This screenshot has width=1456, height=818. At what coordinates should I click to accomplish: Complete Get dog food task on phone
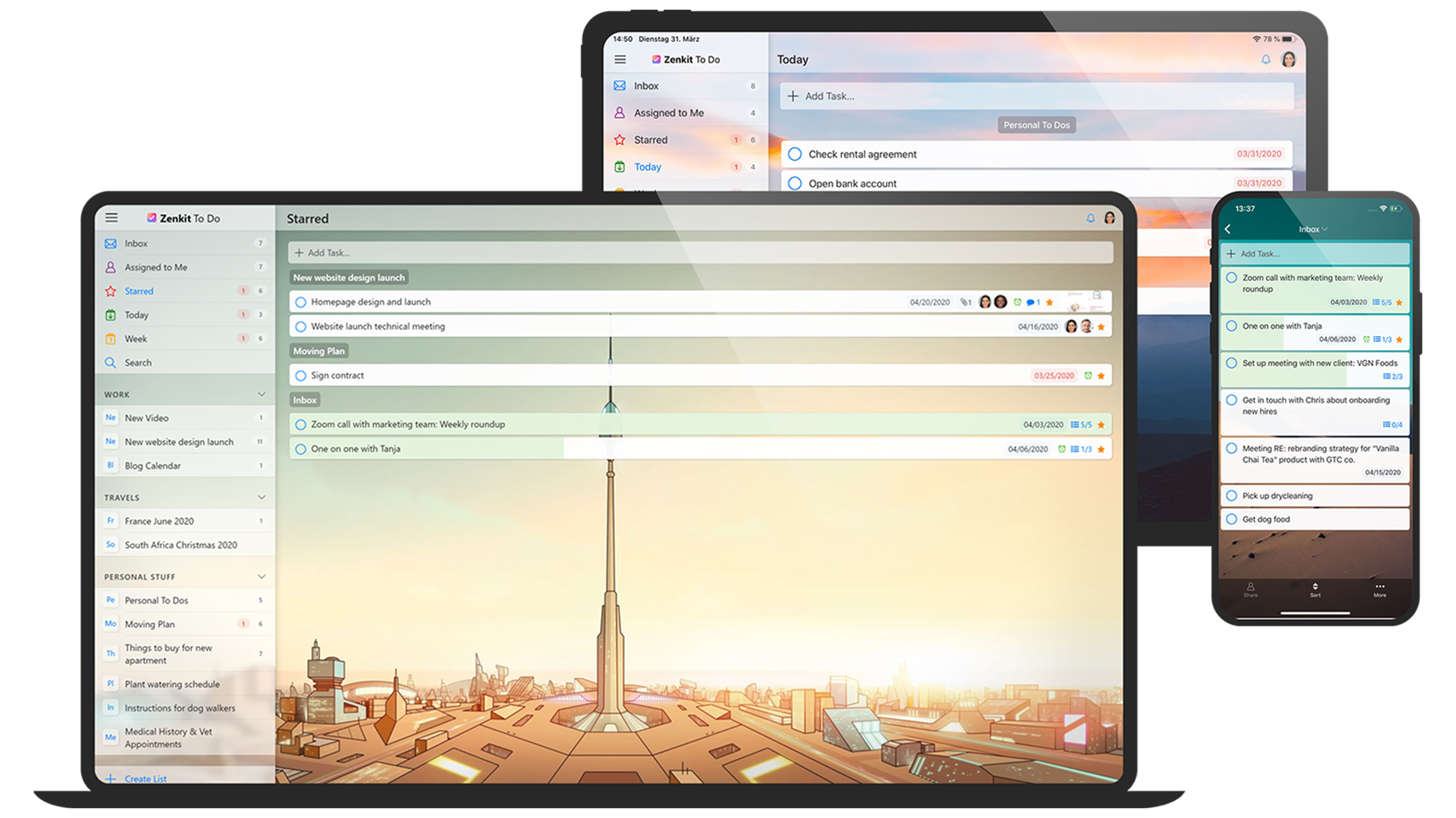(x=1232, y=519)
